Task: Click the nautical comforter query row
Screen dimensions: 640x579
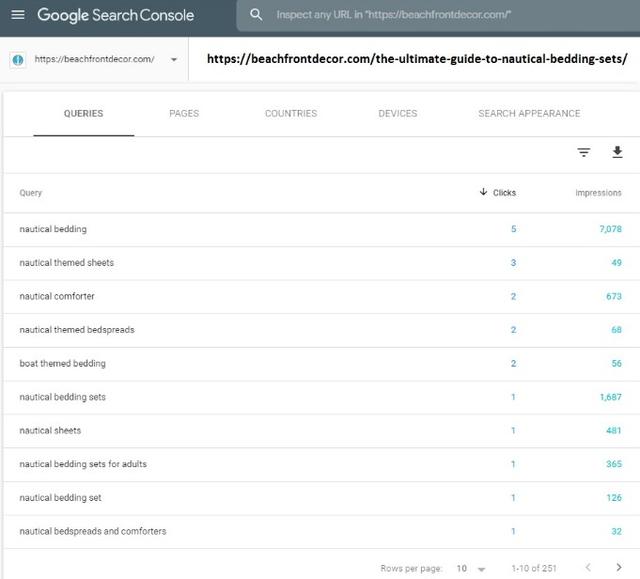Action: click(x=320, y=296)
